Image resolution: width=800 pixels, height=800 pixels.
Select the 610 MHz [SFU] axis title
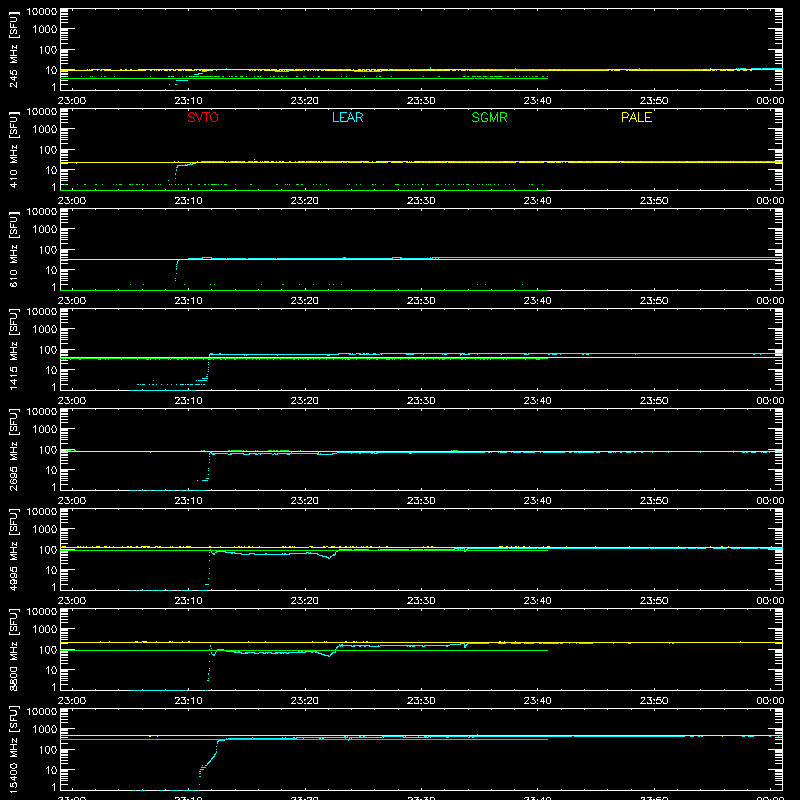(14, 249)
